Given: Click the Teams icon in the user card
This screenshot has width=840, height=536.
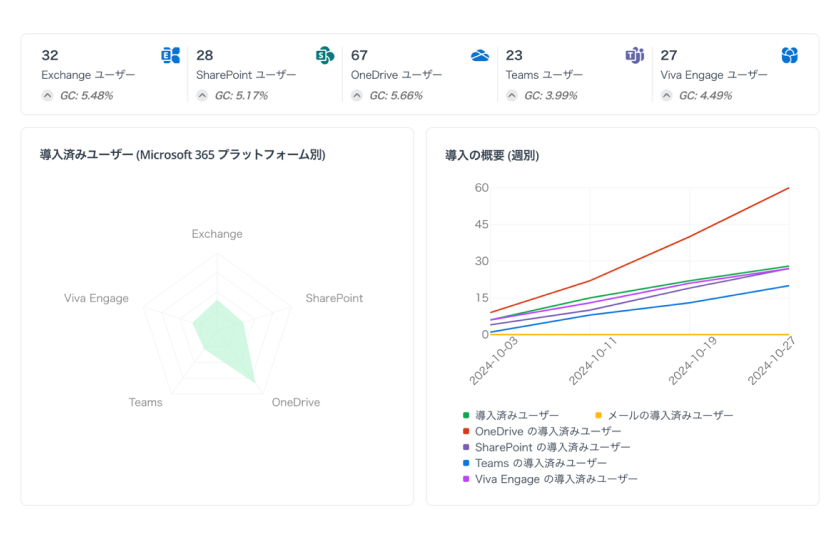Looking at the screenshot, I should click(x=634, y=55).
